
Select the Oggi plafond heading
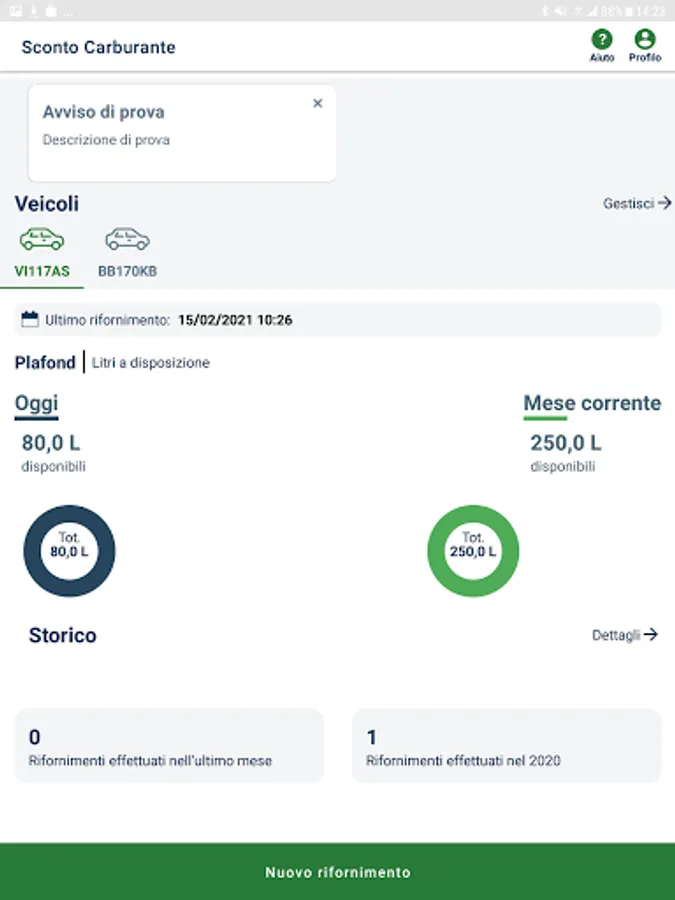(x=36, y=403)
